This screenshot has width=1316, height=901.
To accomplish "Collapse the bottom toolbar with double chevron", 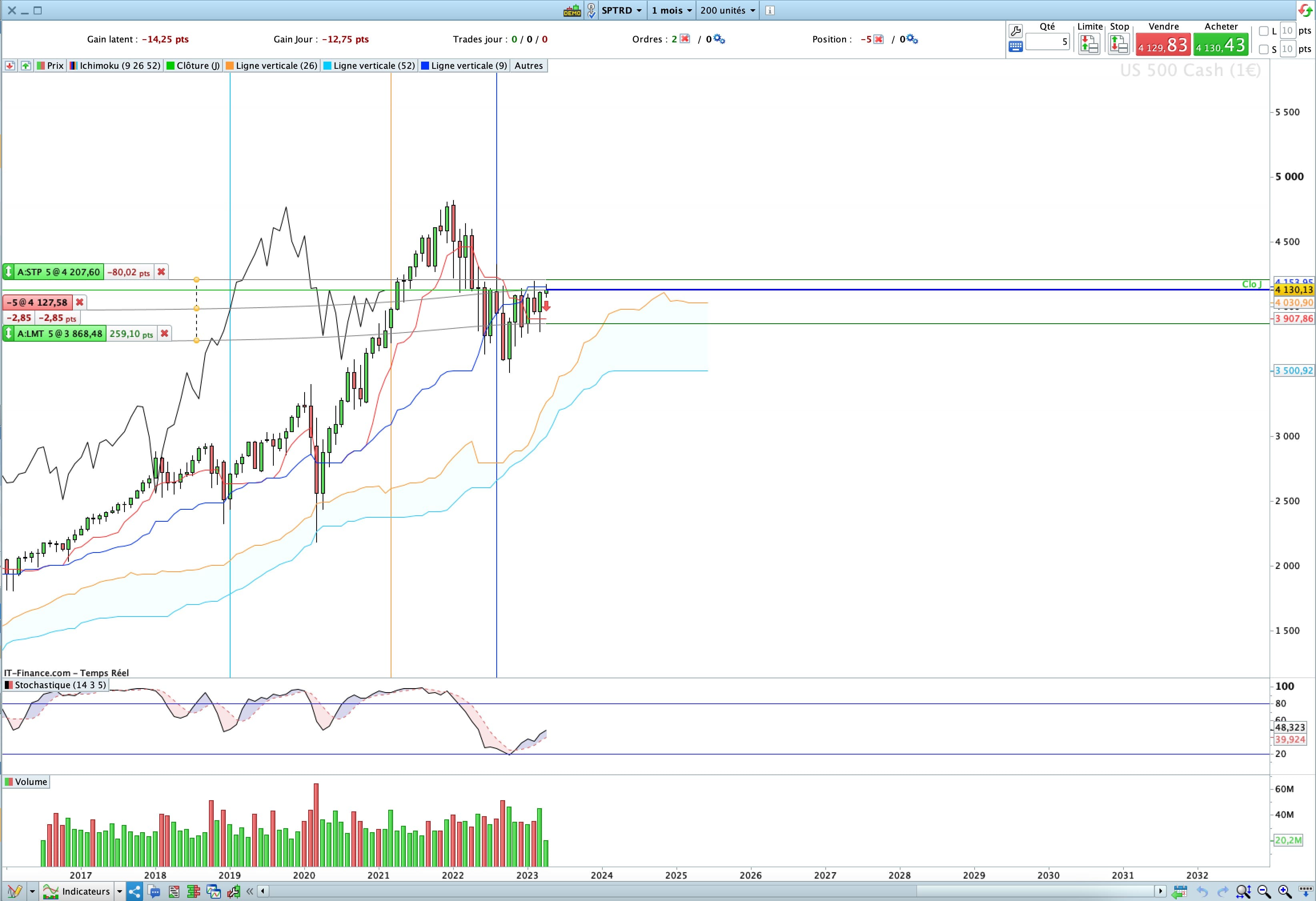I will [250, 891].
